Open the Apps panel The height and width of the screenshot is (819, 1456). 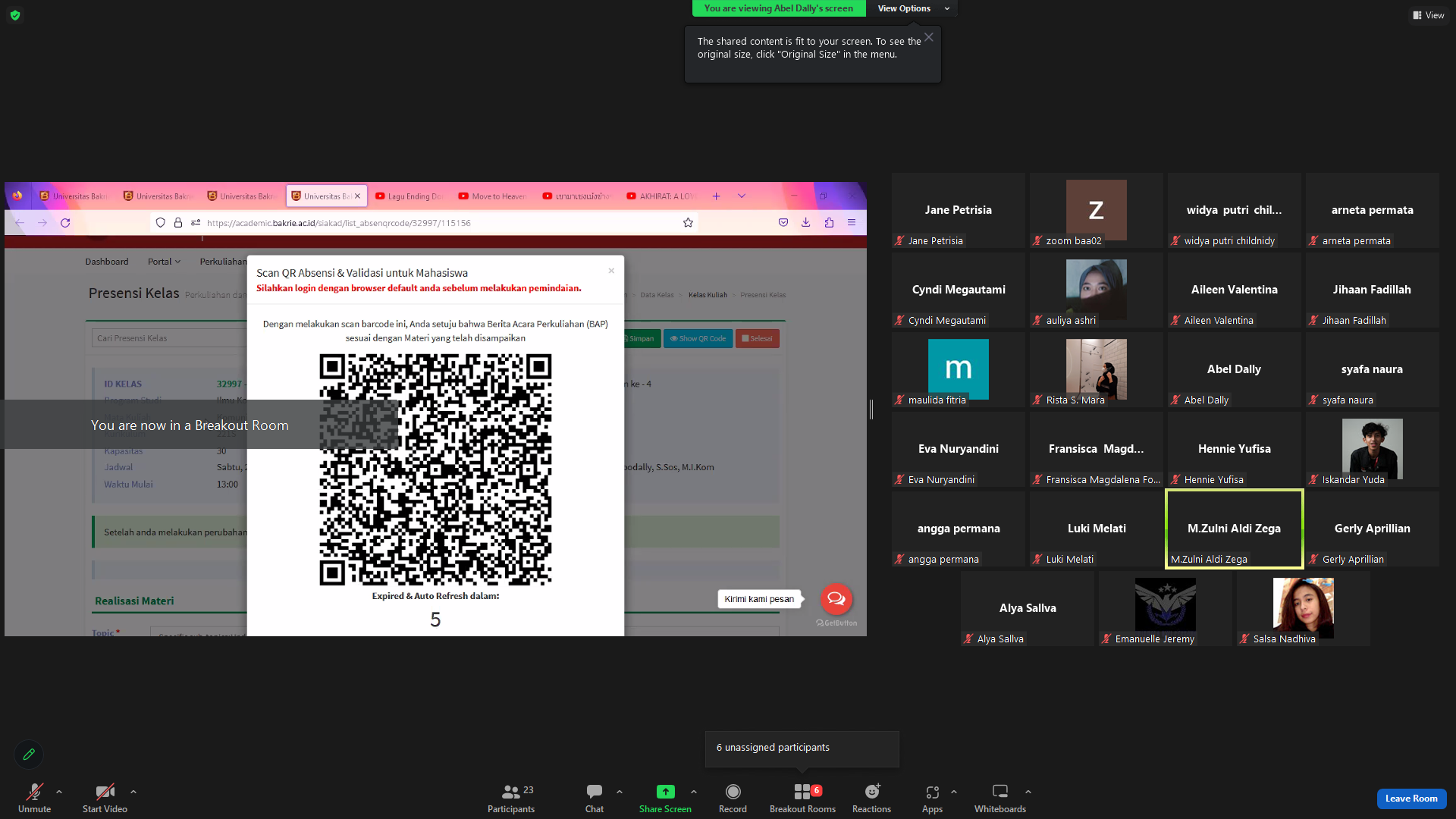tap(932, 798)
